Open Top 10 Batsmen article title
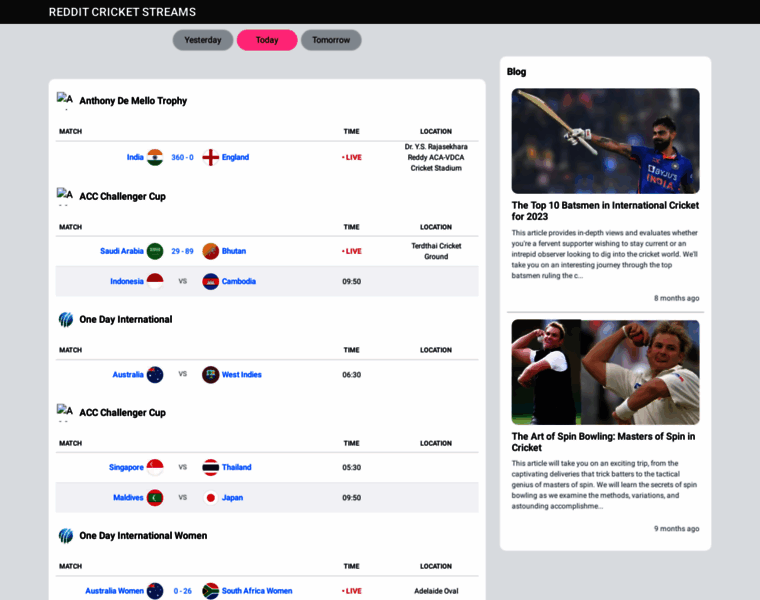This screenshot has height=600, width=760. (x=605, y=211)
